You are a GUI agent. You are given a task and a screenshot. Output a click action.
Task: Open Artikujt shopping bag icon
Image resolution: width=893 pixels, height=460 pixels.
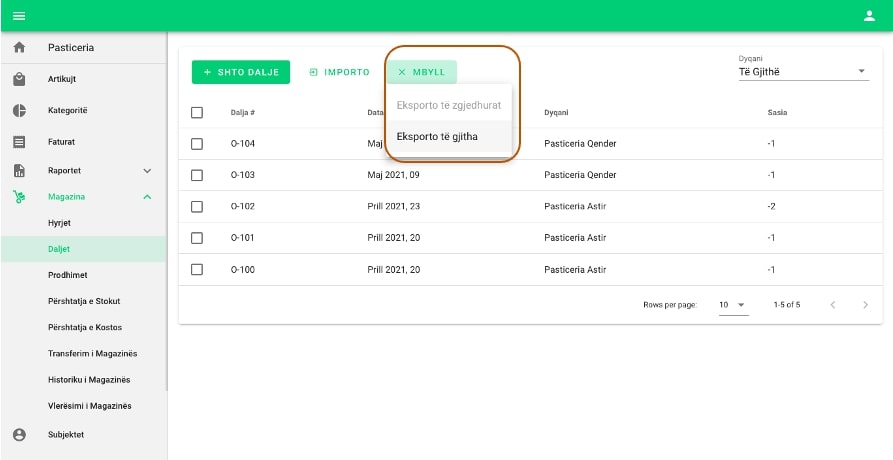click(18, 79)
